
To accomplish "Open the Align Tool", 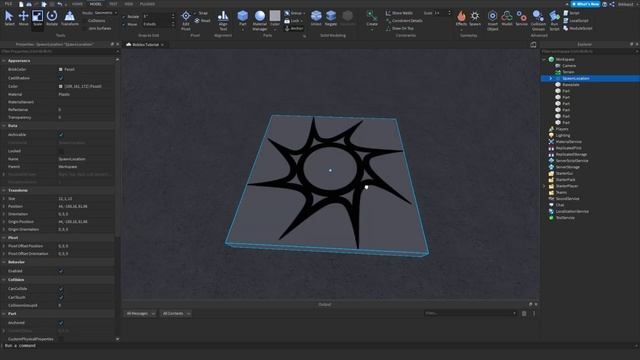I will click(223, 20).
